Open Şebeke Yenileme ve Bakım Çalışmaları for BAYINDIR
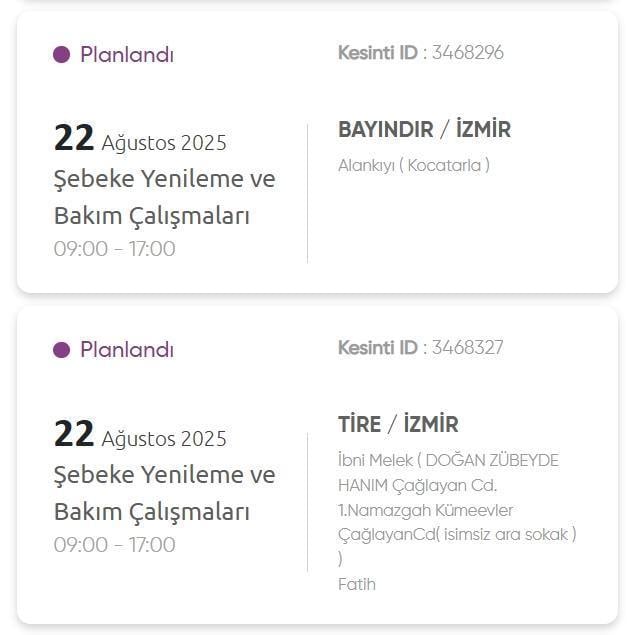This screenshot has height=635, width=632. (163, 198)
